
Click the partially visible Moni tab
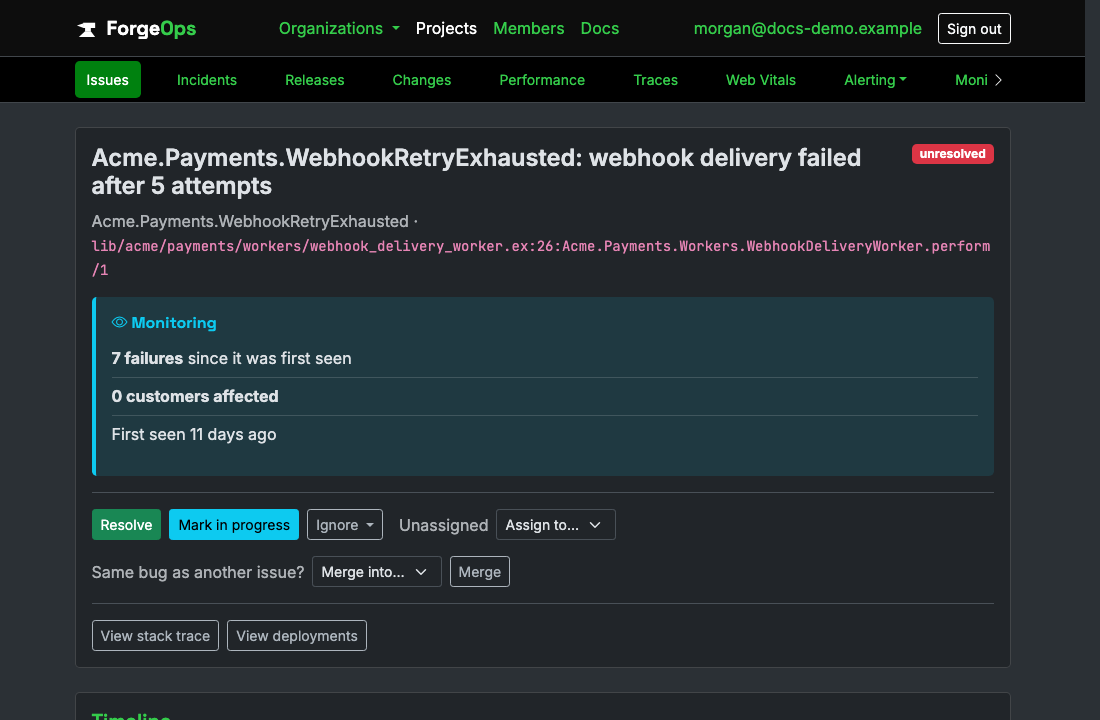point(971,80)
